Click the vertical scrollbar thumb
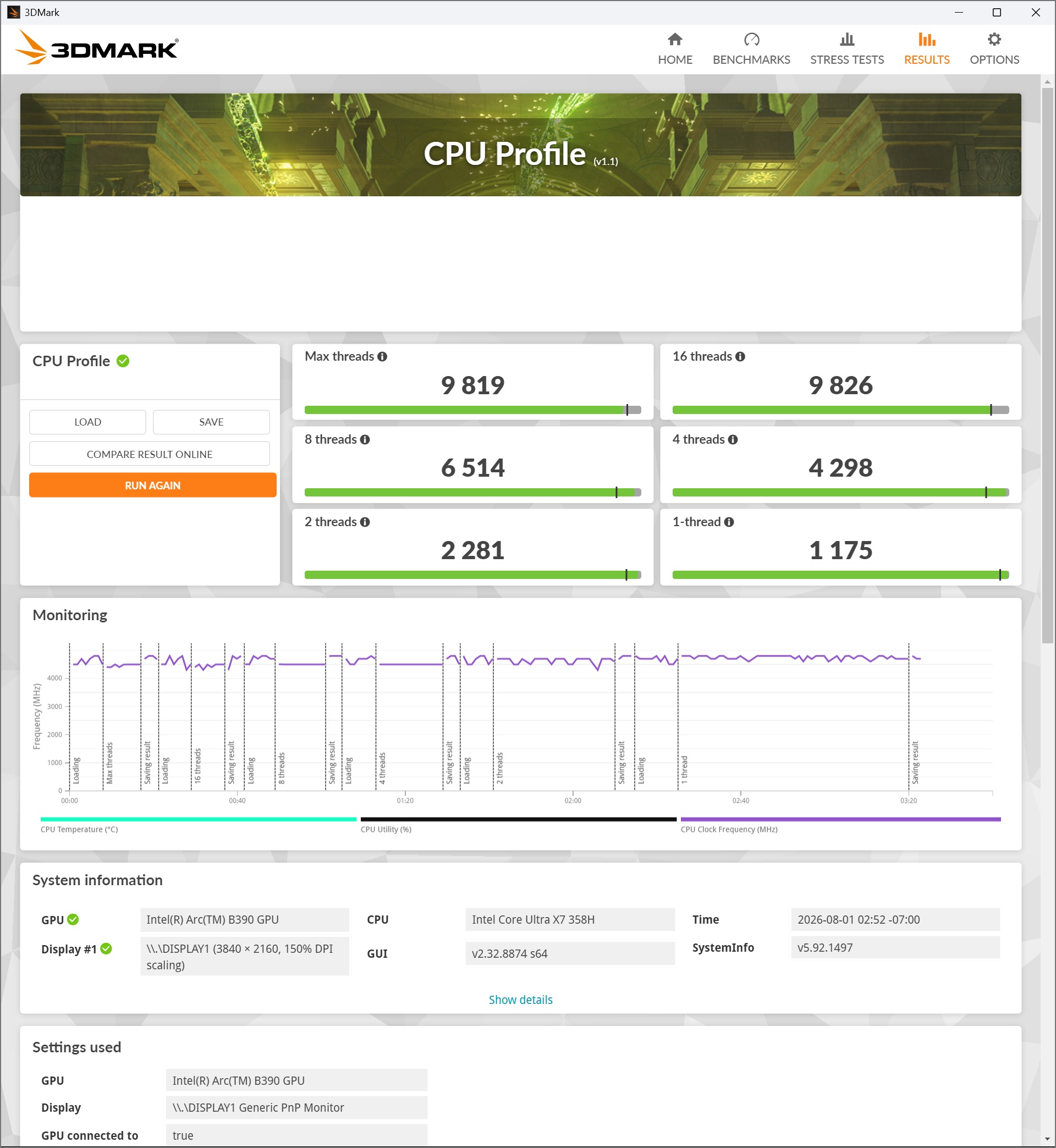Viewport: 1056px width, 1148px height. coord(1047,366)
